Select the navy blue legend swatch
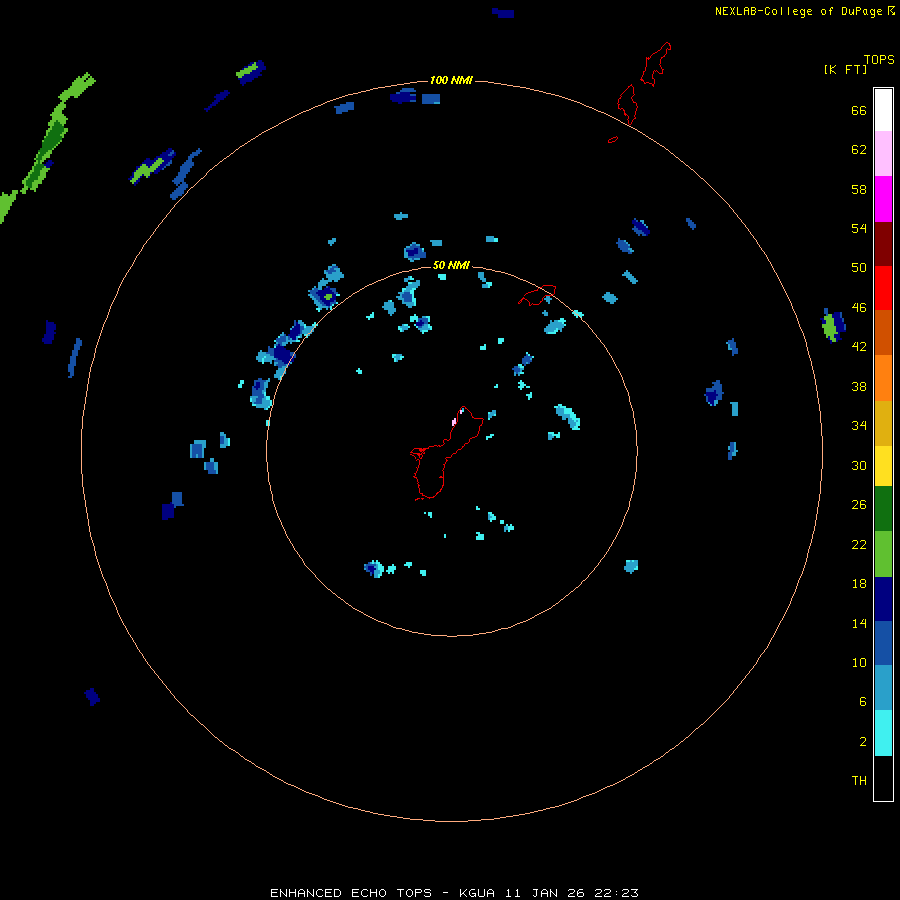Image resolution: width=900 pixels, height=900 pixels. click(x=883, y=599)
